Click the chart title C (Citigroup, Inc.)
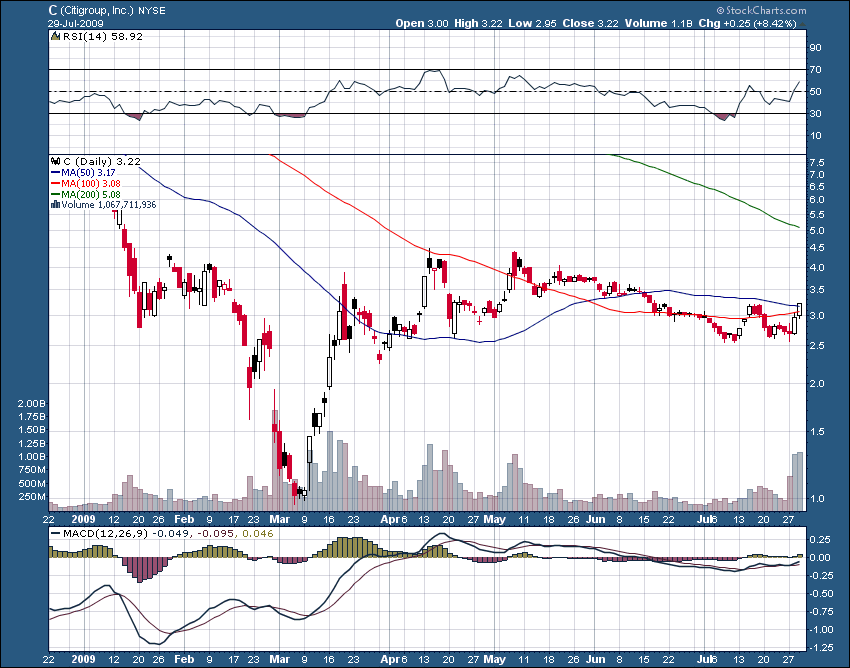850x668 pixels. click(91, 10)
